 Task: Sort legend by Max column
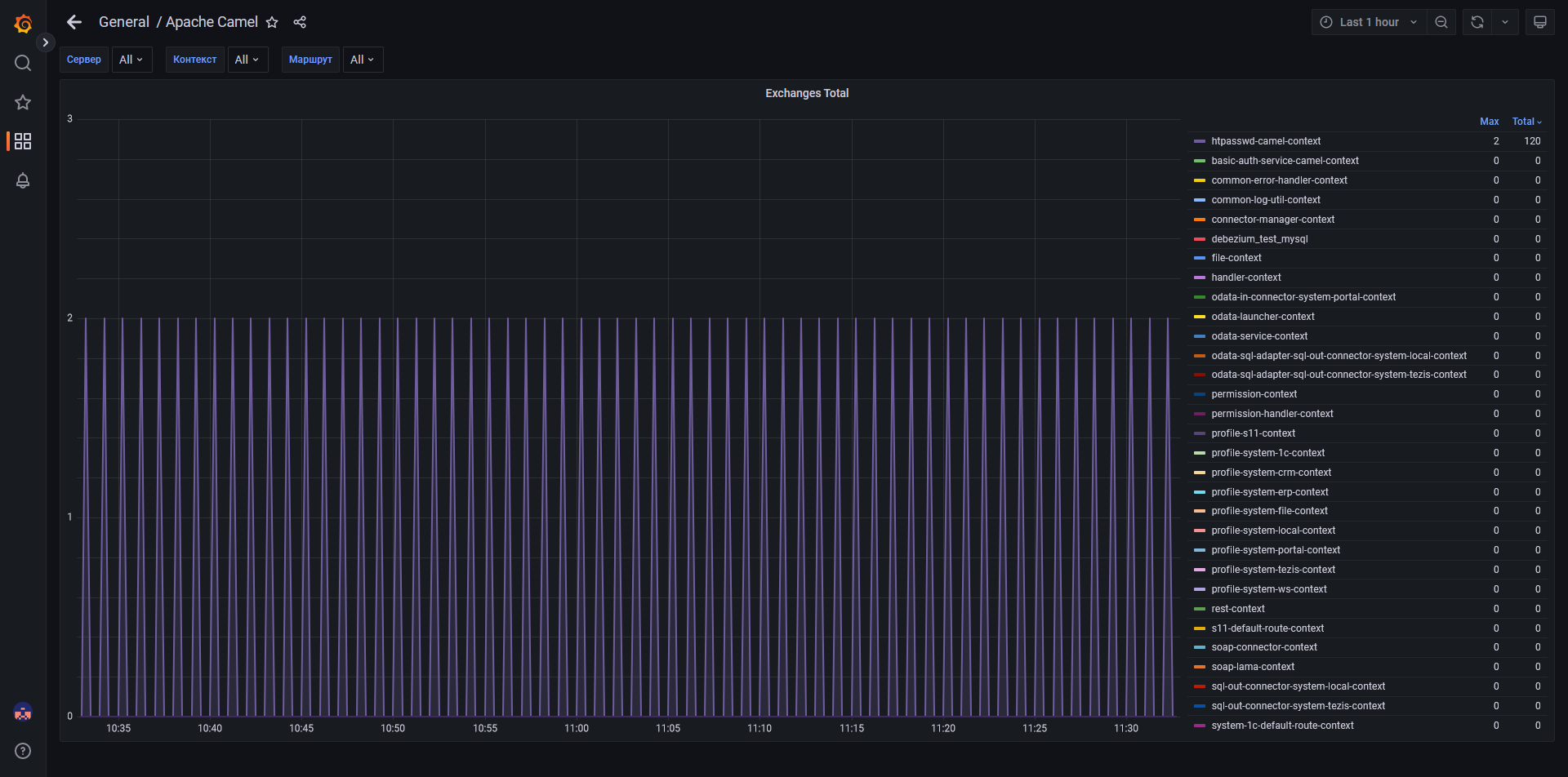tap(1489, 122)
